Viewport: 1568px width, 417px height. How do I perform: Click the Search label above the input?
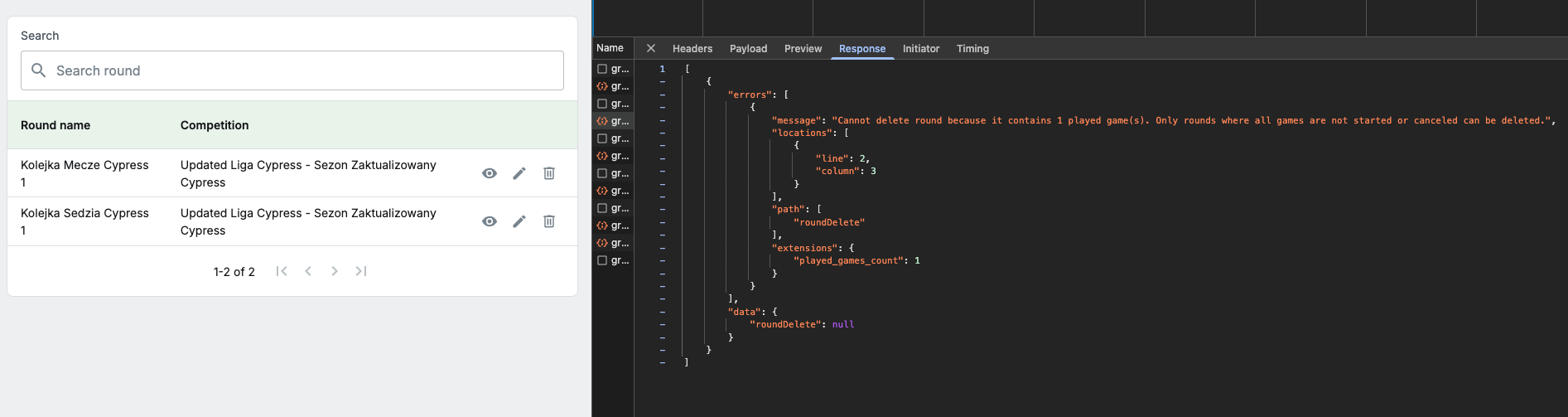tap(40, 36)
